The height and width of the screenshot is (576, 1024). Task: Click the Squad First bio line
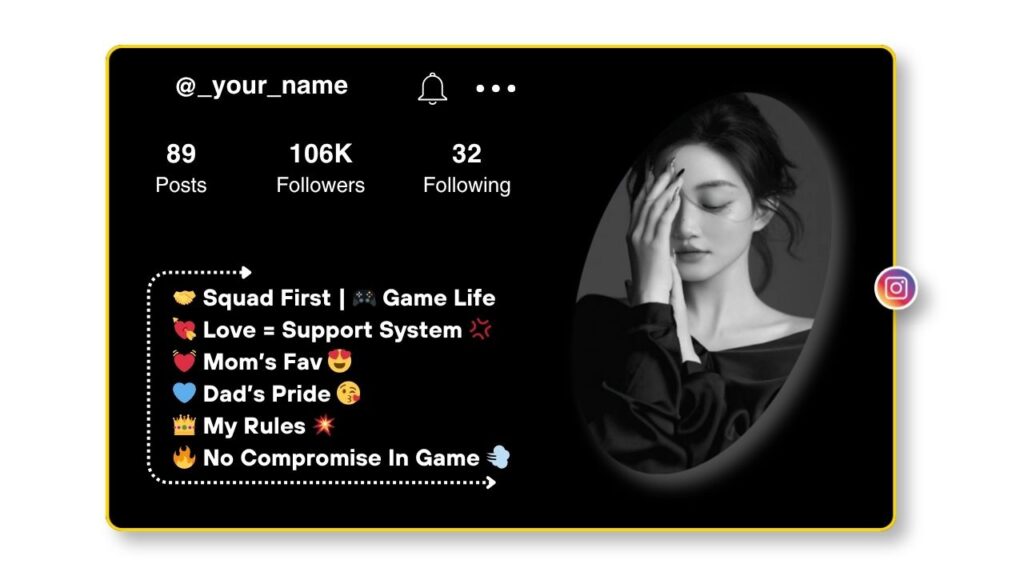point(334,298)
